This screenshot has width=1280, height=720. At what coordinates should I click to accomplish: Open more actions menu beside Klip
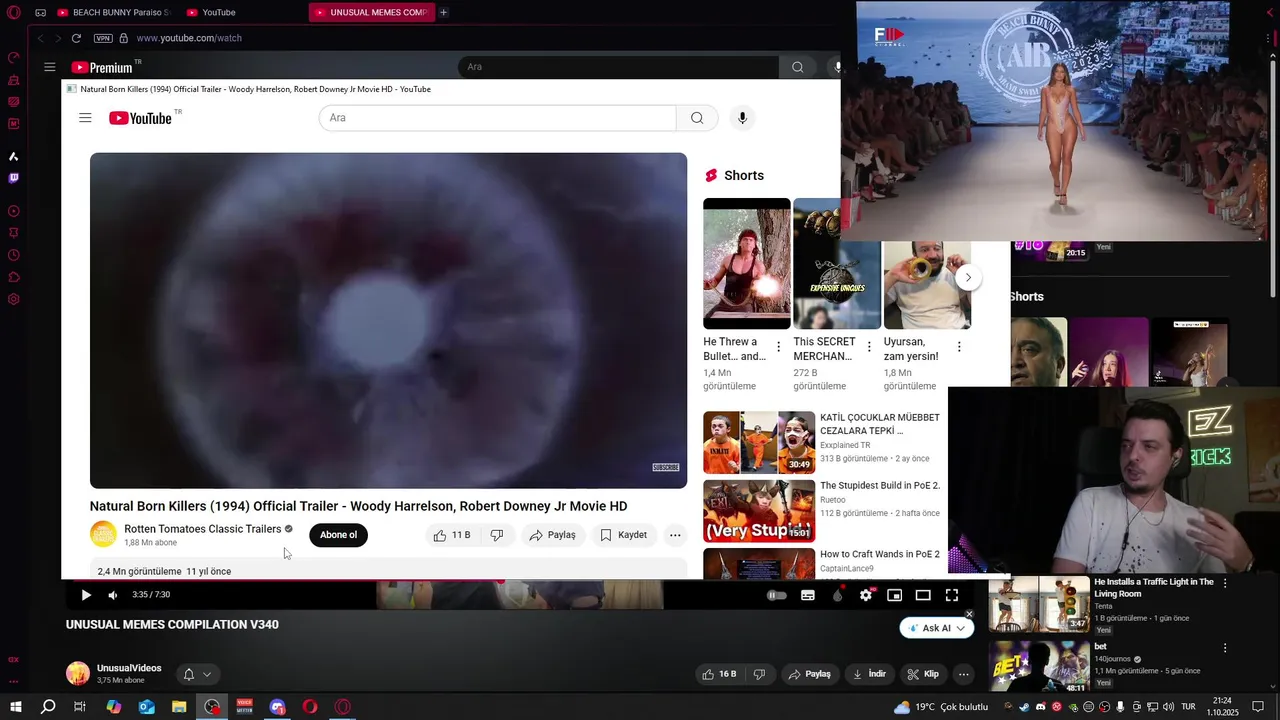[963, 674]
